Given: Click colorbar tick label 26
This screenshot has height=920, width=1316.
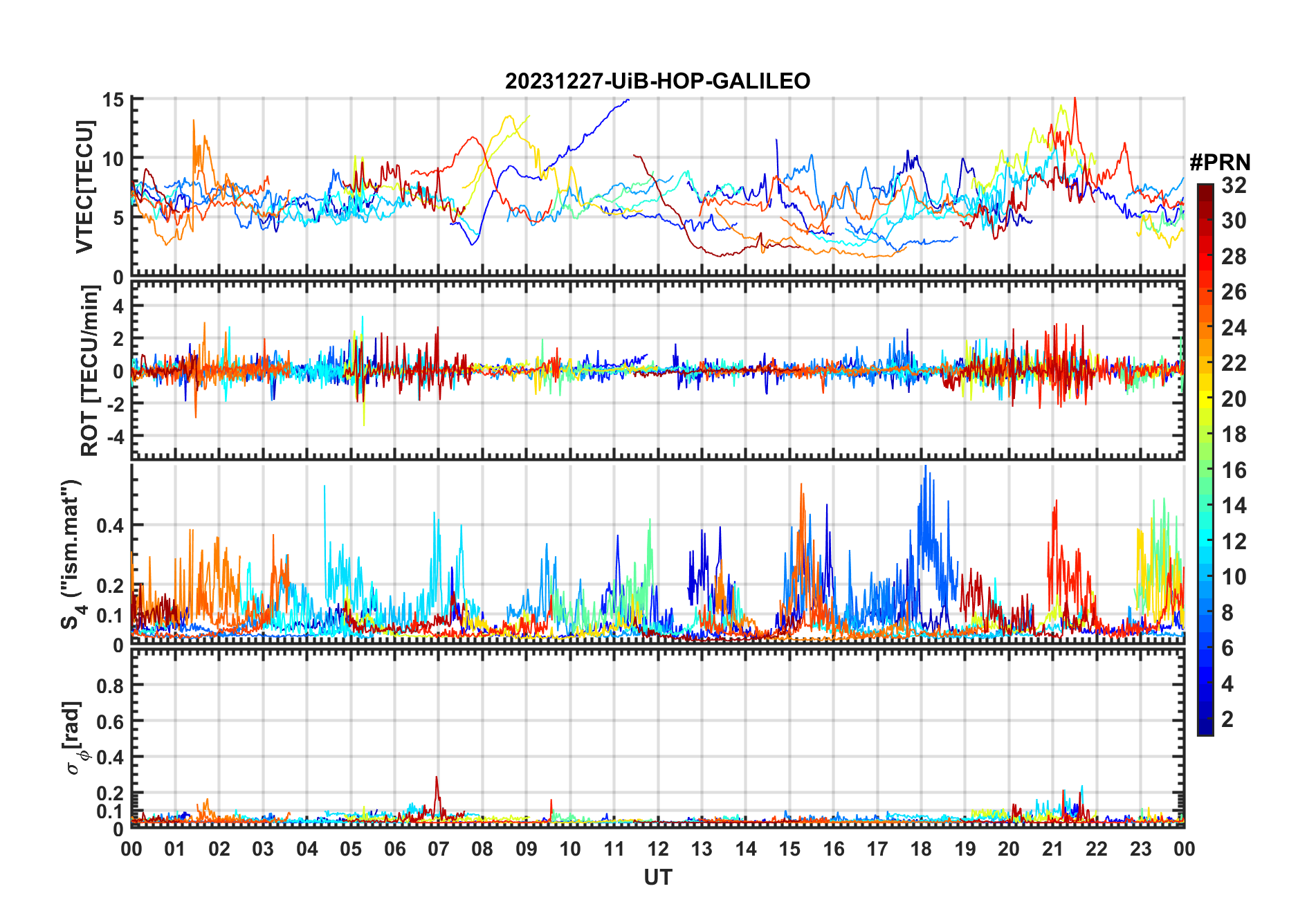Looking at the screenshot, I should tap(1234, 292).
